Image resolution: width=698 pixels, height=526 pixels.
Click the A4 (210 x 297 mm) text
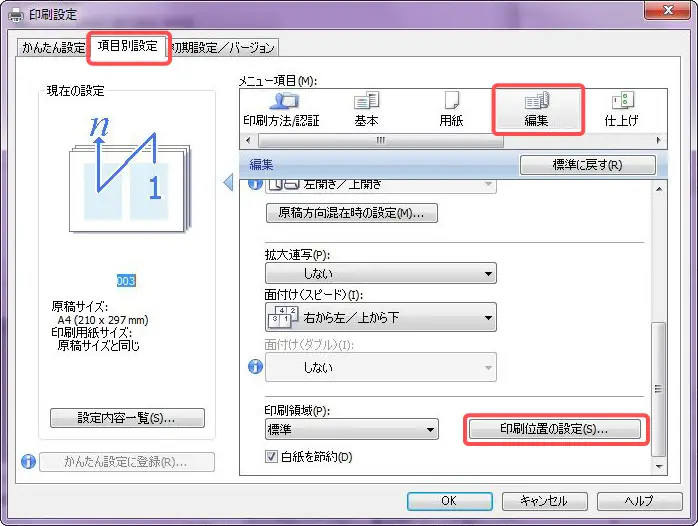point(103,320)
